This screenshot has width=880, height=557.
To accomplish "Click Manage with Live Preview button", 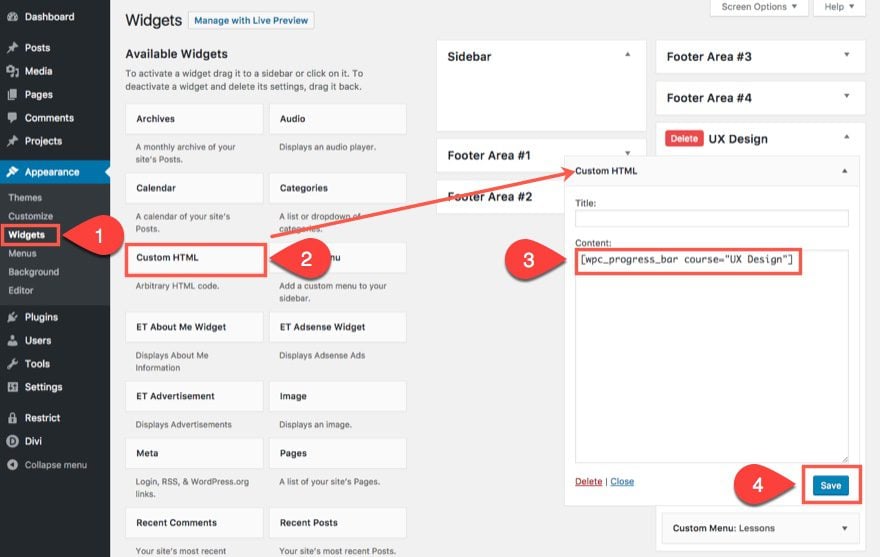I will point(251,20).
